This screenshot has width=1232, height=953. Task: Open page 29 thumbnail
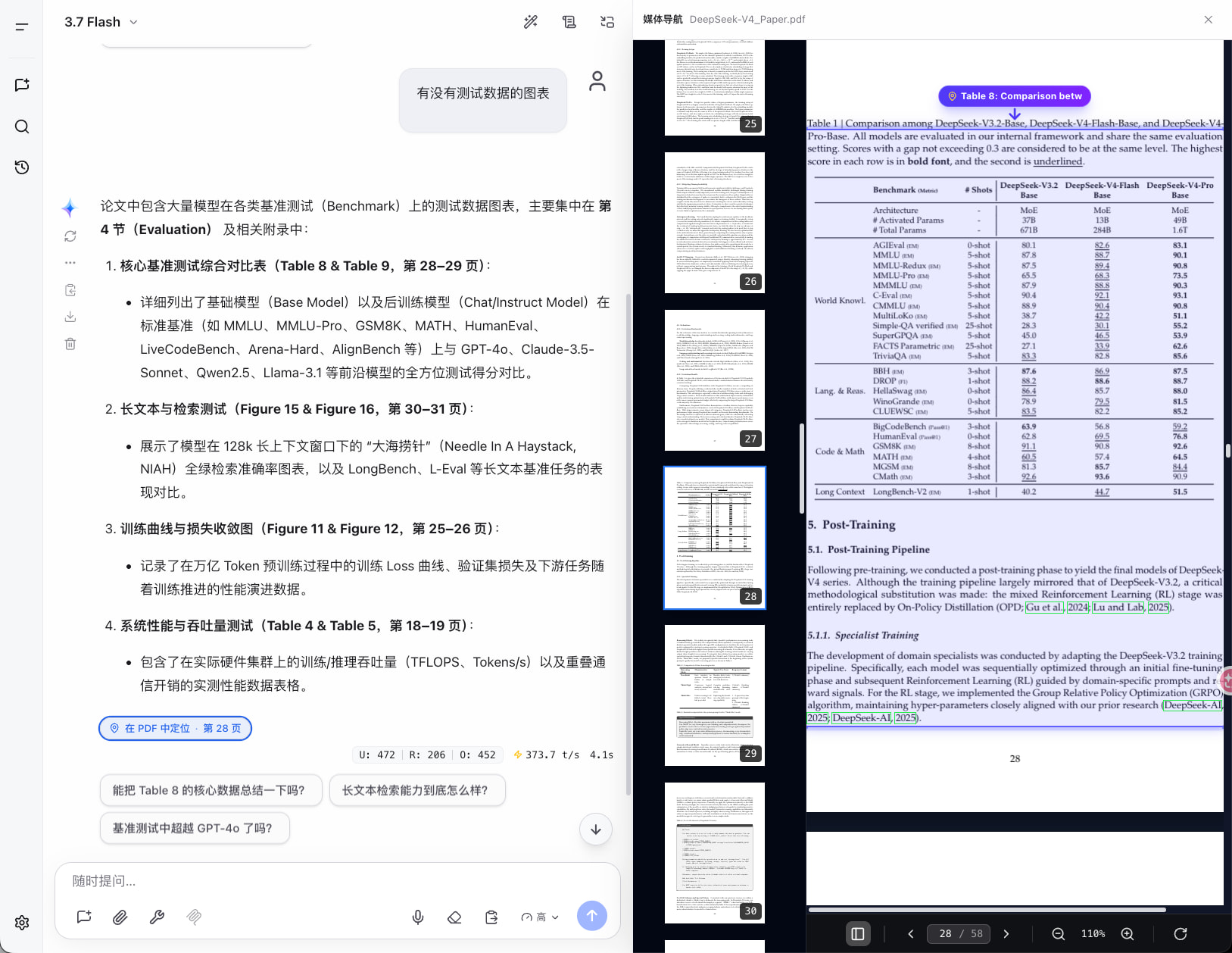[715, 695]
